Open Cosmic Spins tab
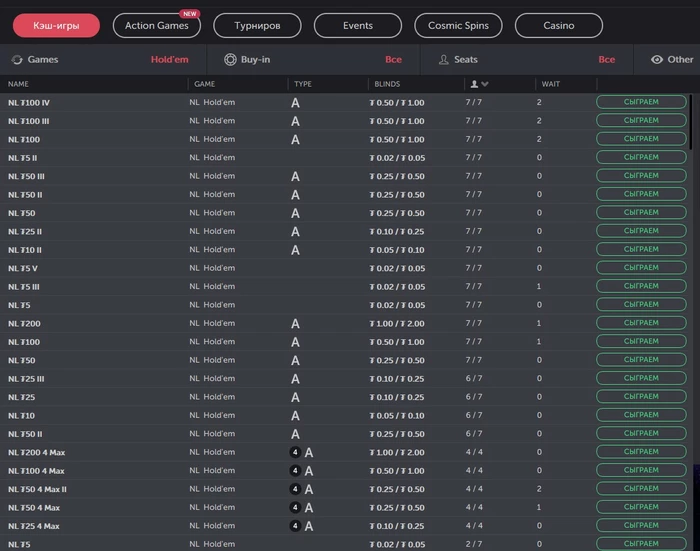 click(458, 25)
